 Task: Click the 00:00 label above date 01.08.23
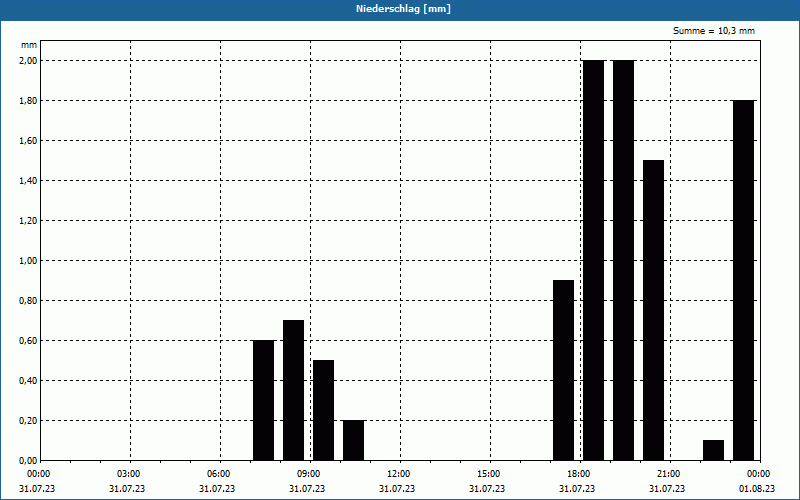tap(760, 474)
